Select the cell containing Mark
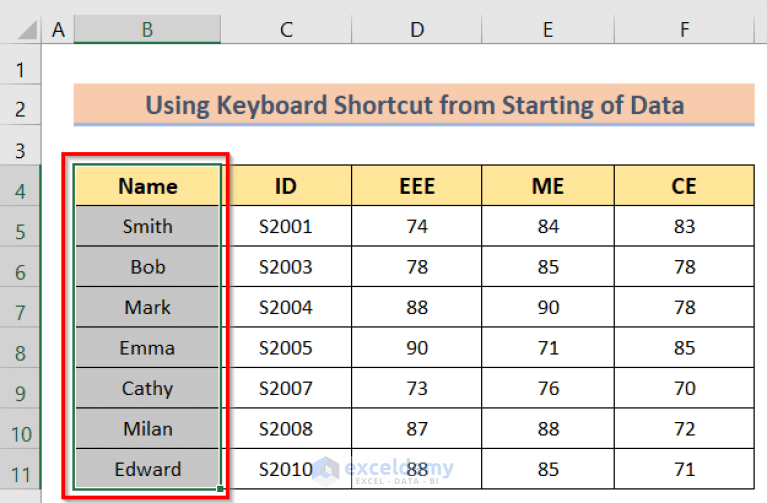The width and height of the screenshot is (767, 503). pyautogui.click(x=147, y=307)
